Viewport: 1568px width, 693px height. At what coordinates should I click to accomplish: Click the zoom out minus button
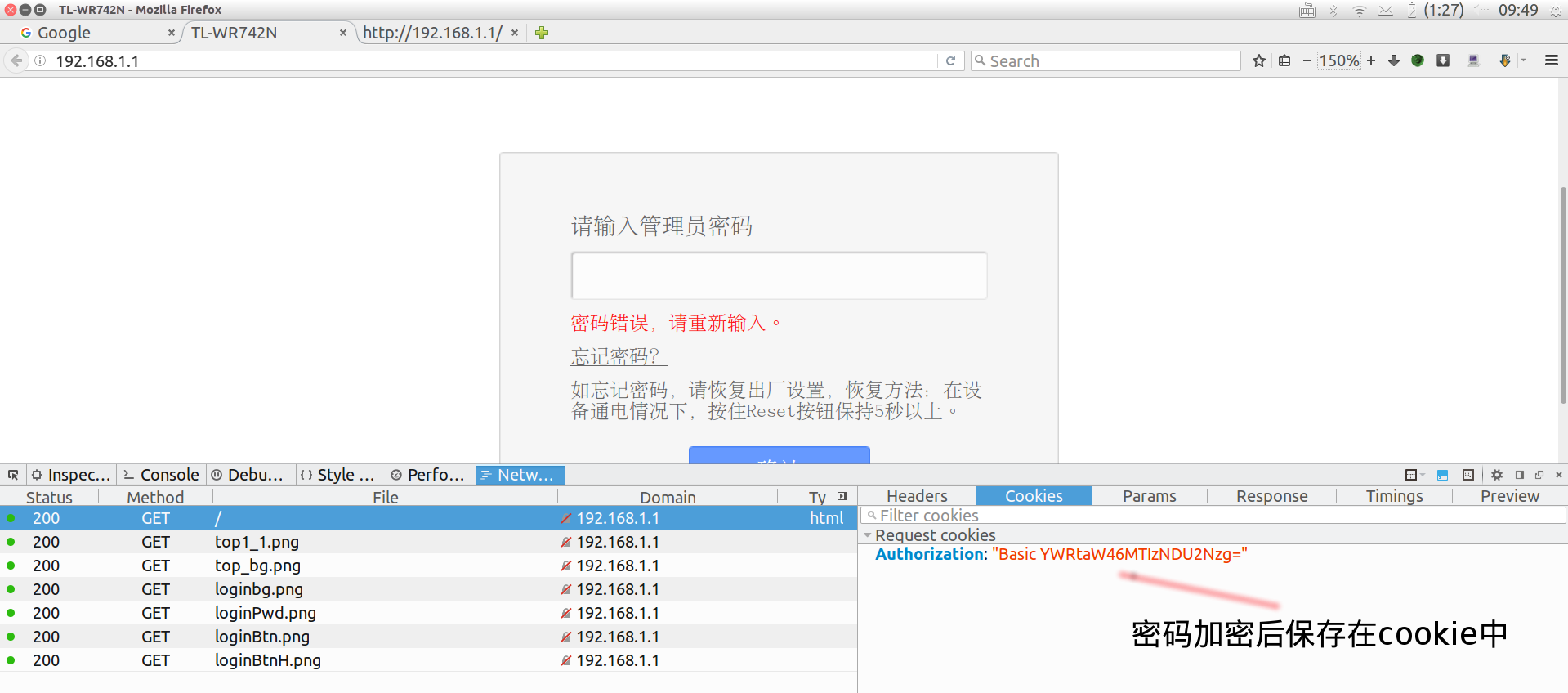point(1307,61)
